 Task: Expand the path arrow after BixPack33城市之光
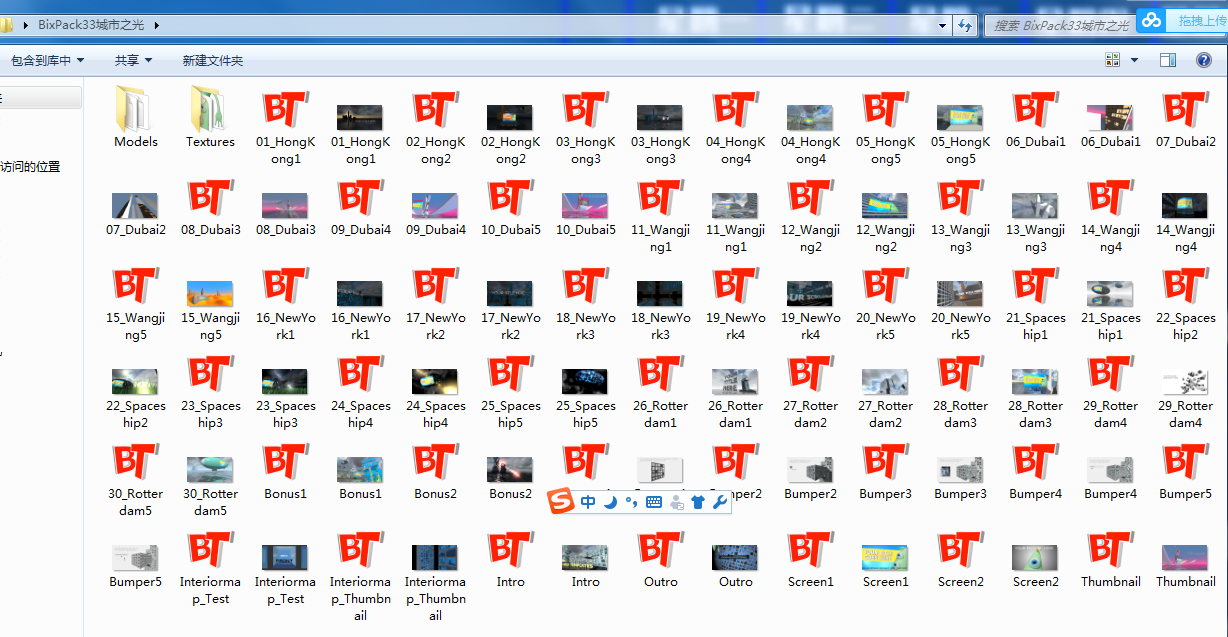click(157, 25)
